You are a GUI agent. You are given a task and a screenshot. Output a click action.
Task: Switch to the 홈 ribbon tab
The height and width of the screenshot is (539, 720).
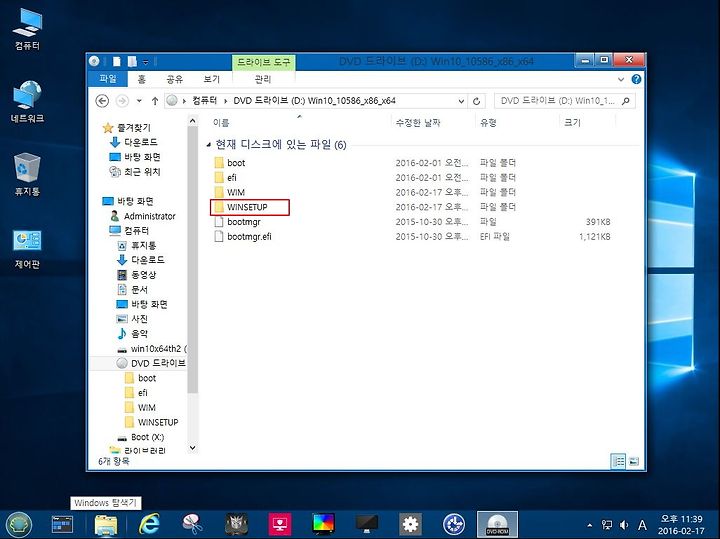tap(141, 79)
